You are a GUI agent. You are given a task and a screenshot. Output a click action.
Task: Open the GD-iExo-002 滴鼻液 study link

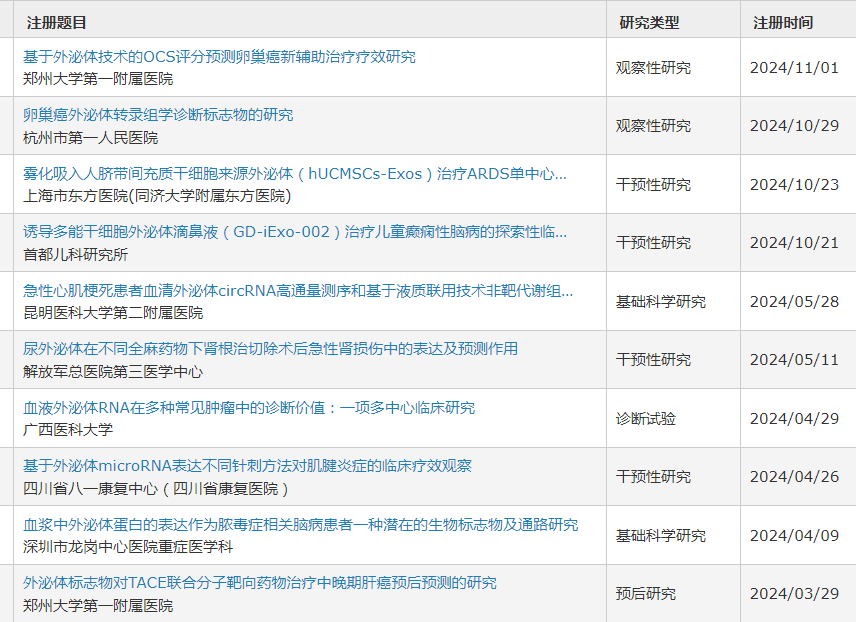(294, 232)
